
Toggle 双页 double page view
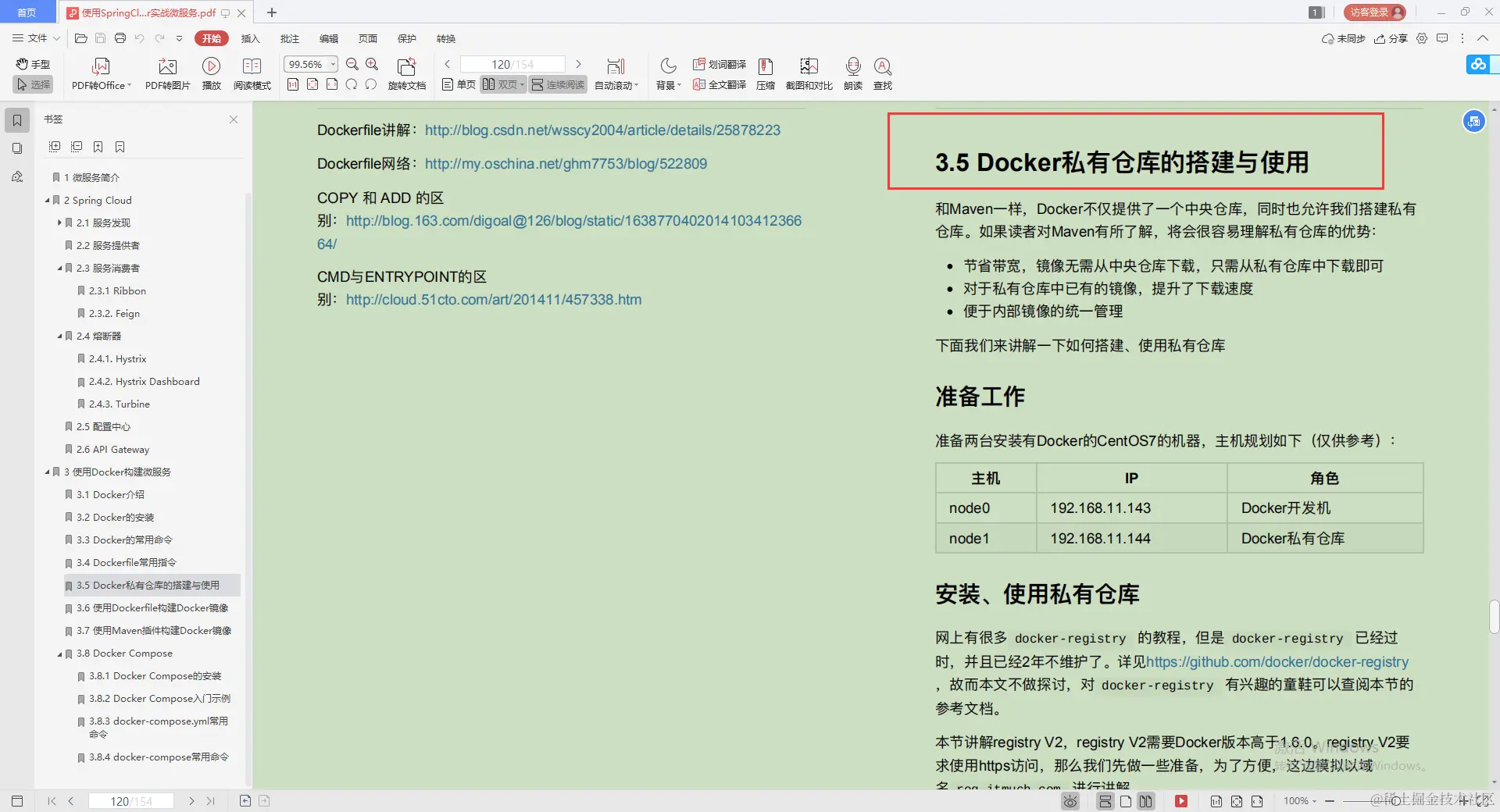502,84
